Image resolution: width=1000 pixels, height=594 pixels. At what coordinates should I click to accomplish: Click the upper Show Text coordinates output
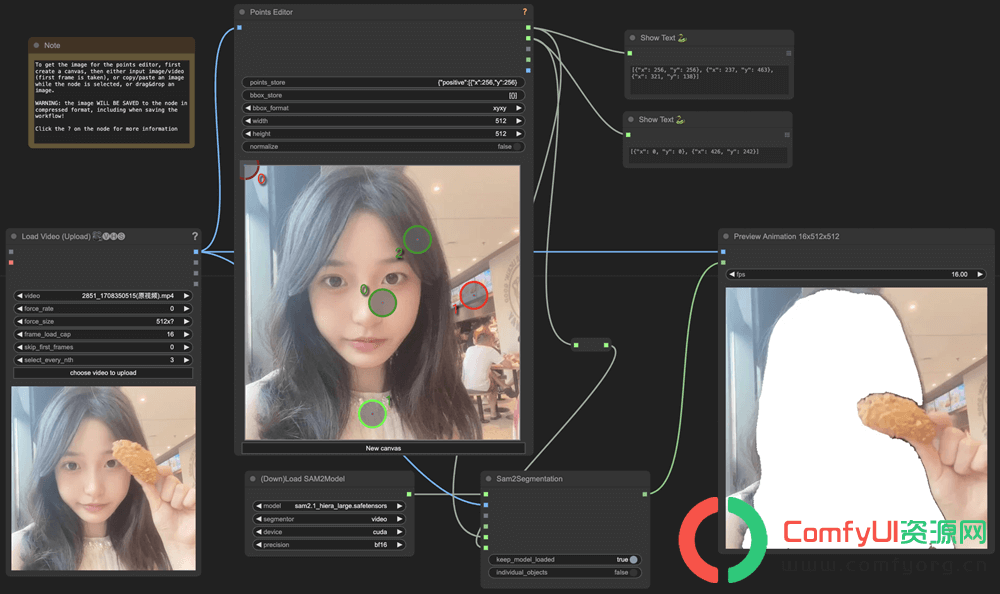click(x=709, y=78)
